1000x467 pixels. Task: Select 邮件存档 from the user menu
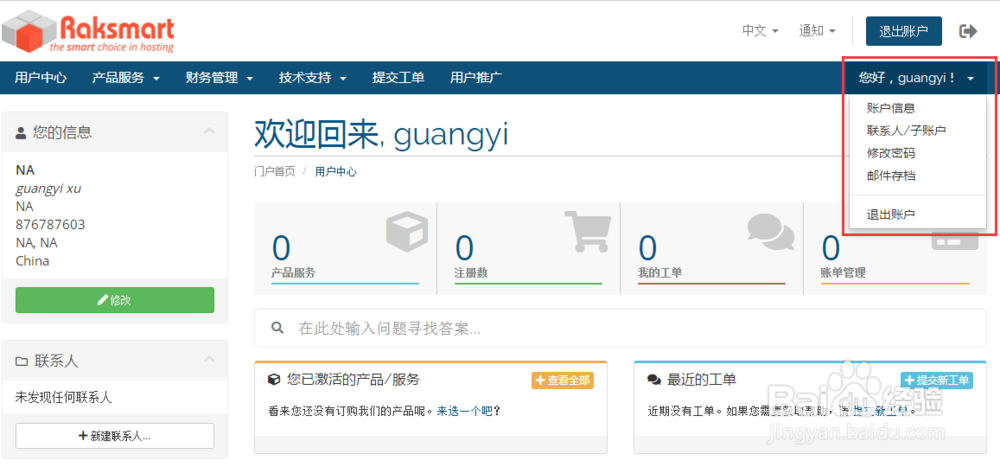[x=891, y=175]
